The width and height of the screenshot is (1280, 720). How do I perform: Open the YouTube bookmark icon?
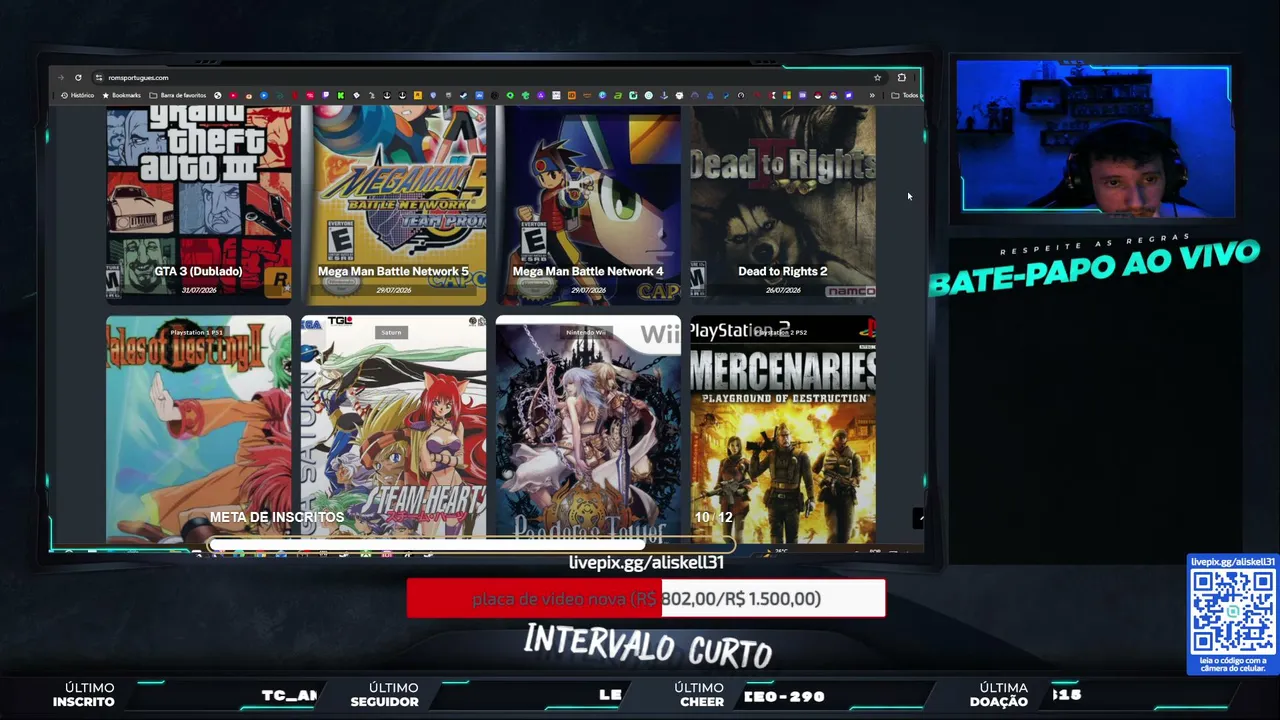[x=233, y=96]
